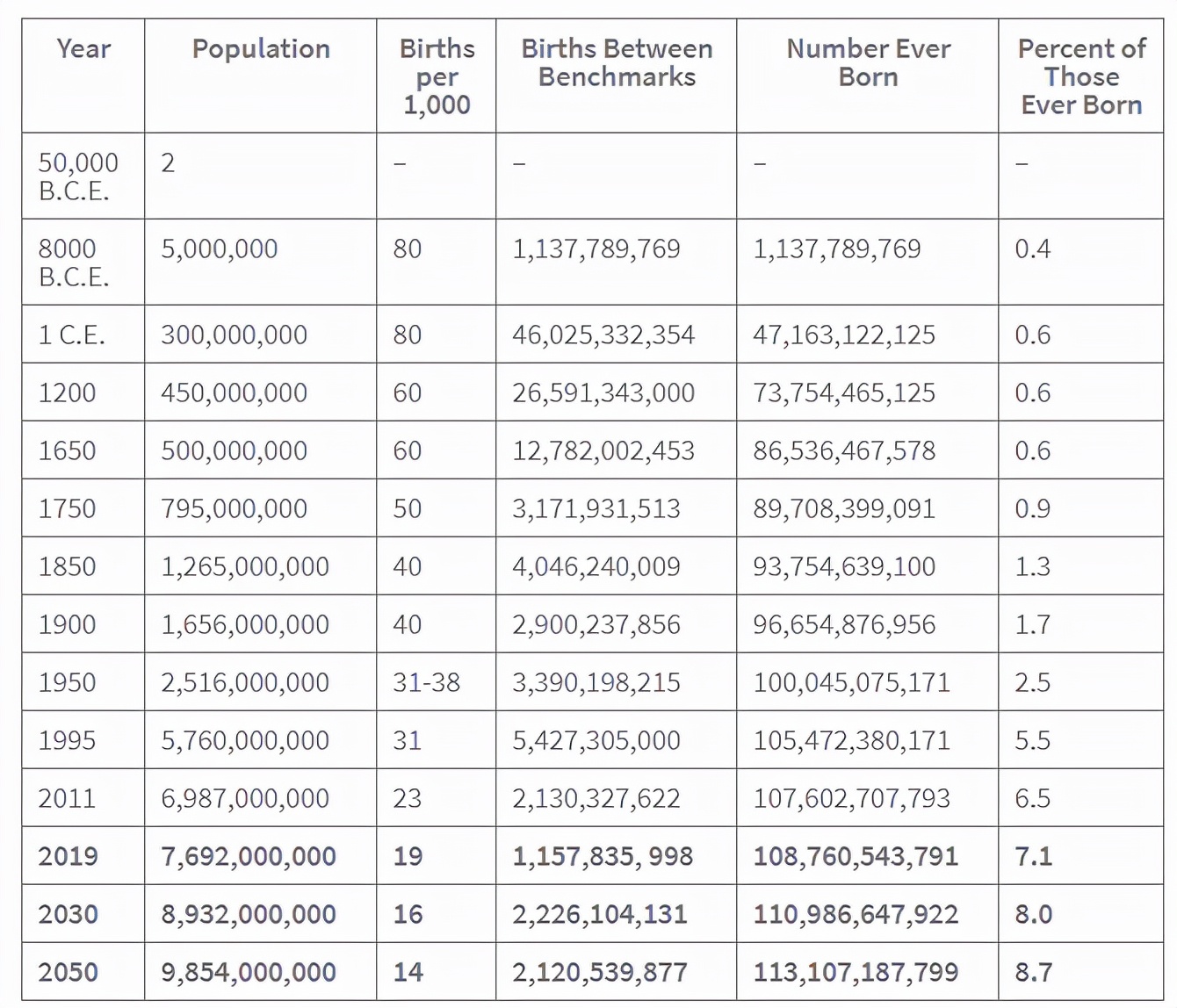
Task: Click the Population column header
Action: coord(261,48)
